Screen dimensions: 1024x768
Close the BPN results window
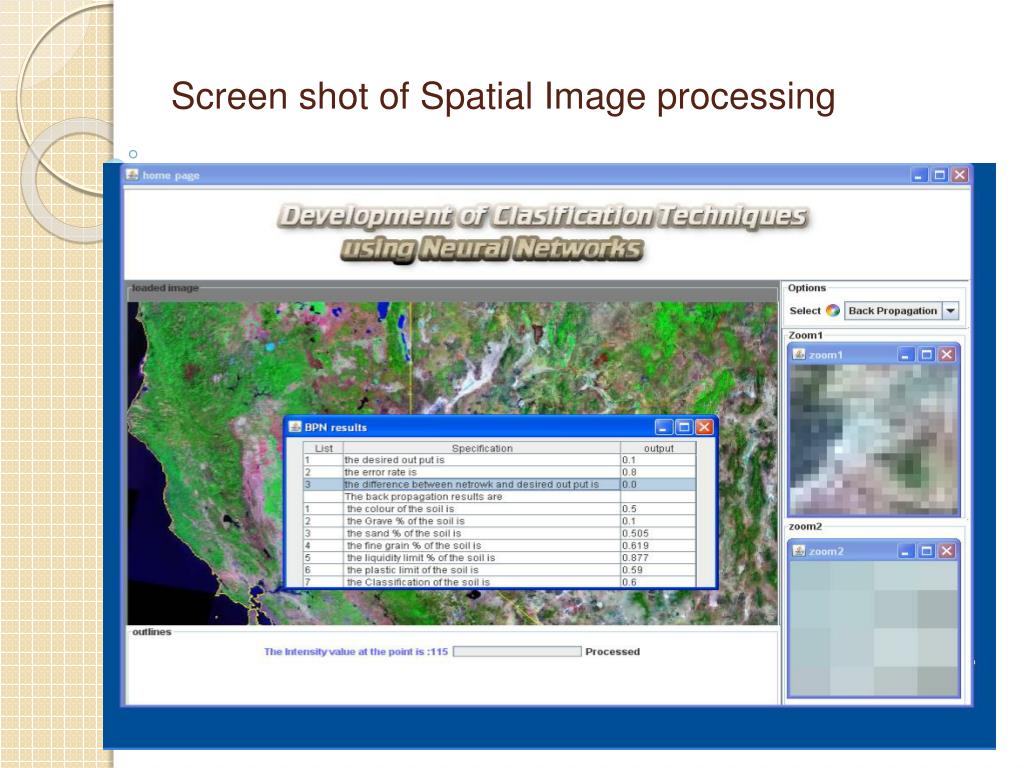pyautogui.click(x=704, y=427)
